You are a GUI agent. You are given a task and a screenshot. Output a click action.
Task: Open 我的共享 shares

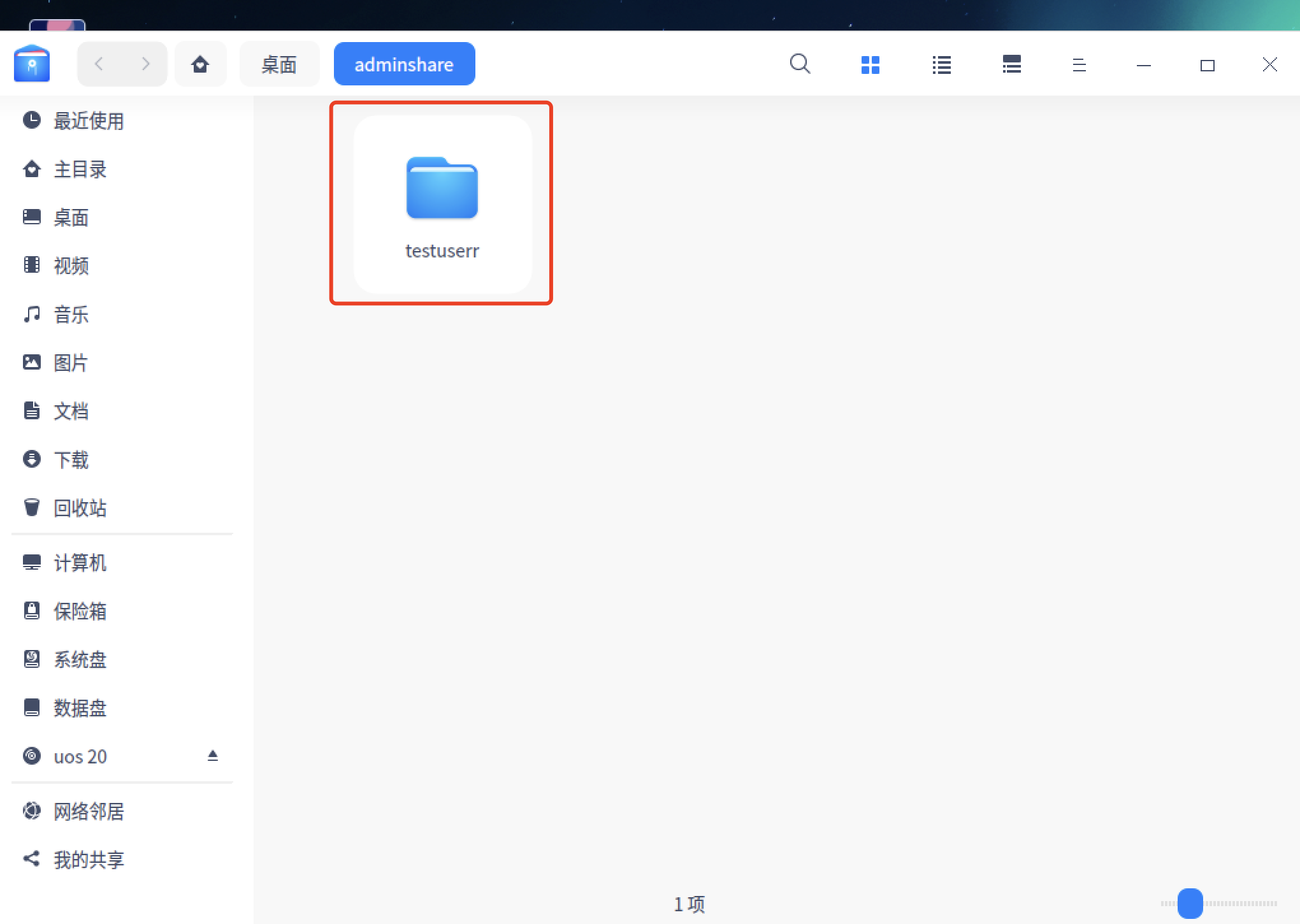89,860
